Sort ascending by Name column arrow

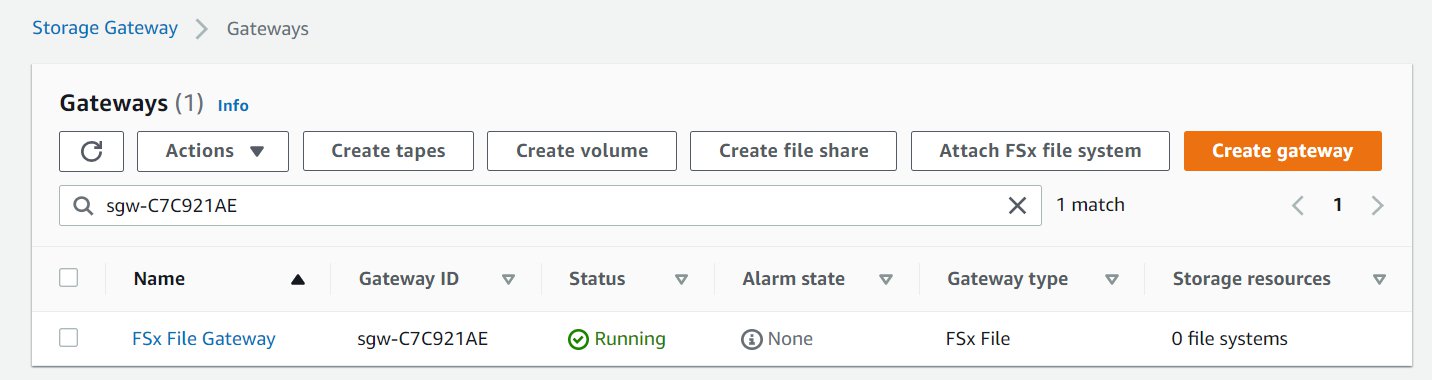coord(297,280)
